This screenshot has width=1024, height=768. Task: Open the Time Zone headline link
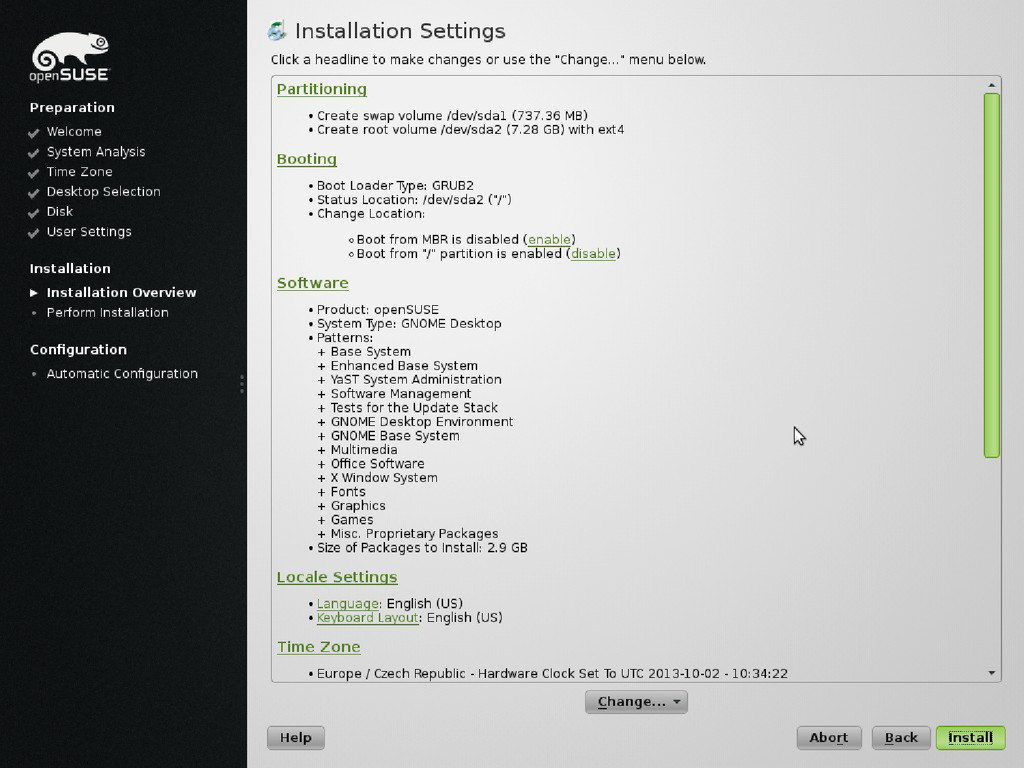319,647
